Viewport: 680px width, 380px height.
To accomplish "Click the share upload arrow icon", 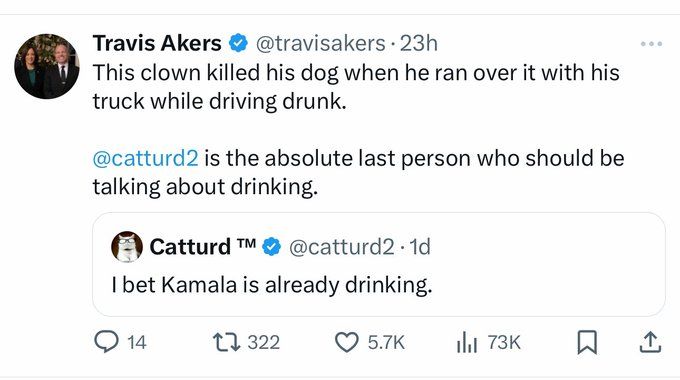I will 651,342.
